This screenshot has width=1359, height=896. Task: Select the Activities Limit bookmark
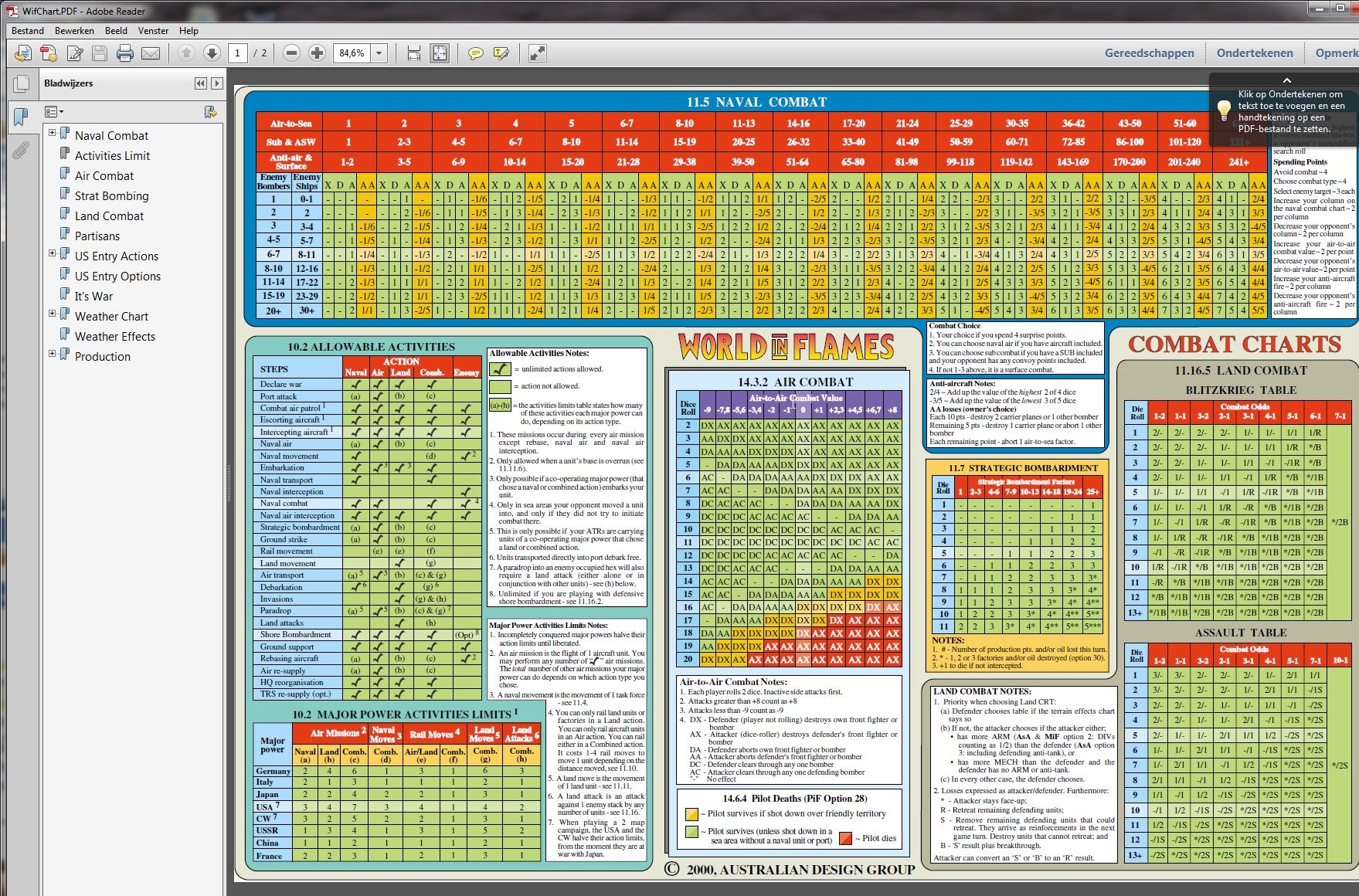[x=112, y=155]
